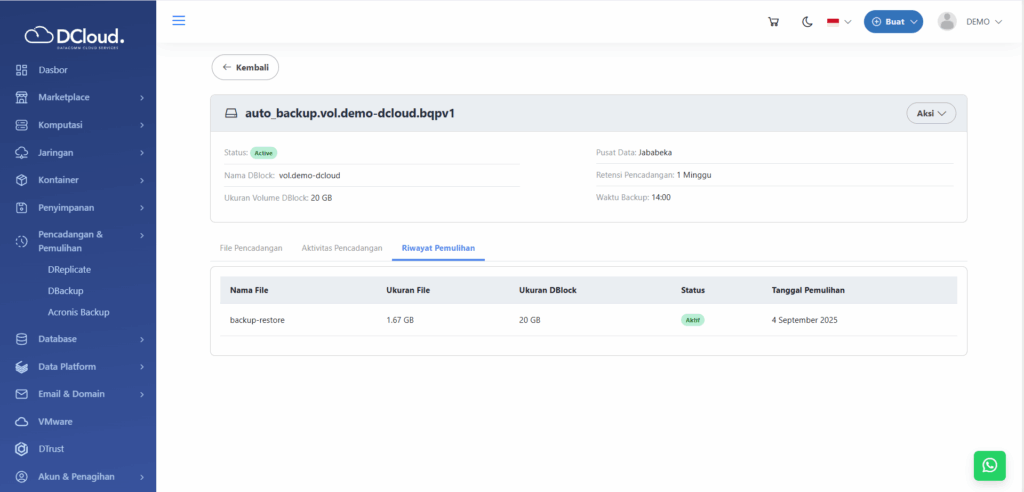Toggle dark mode moon icon

807,22
